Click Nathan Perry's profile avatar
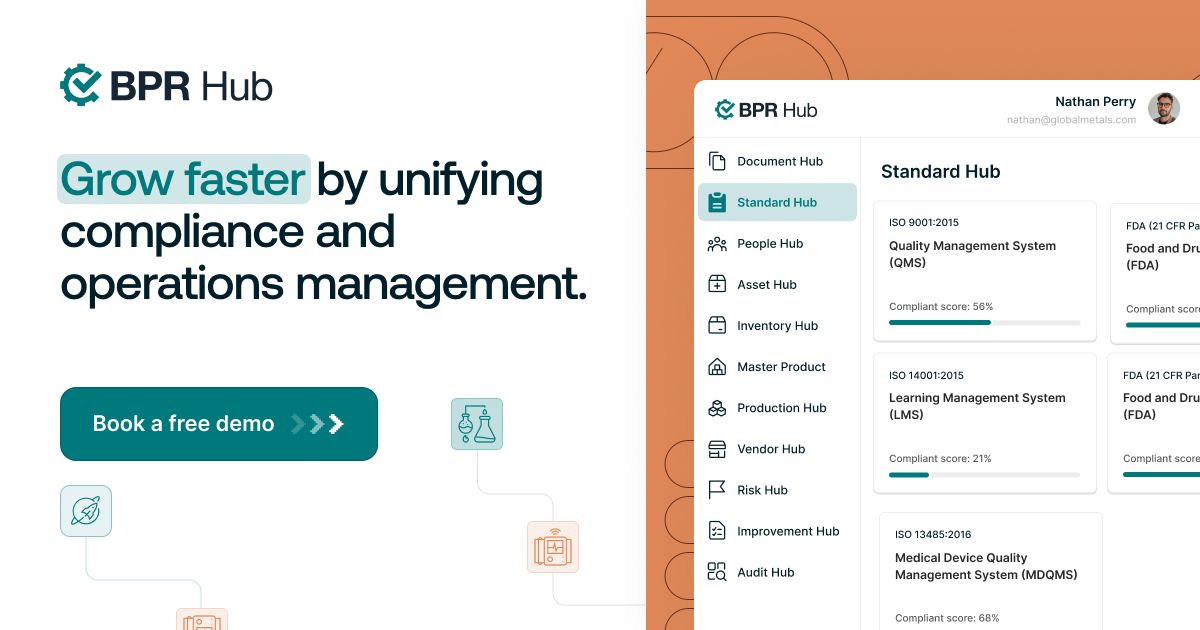The height and width of the screenshot is (630, 1200). coord(1164,109)
